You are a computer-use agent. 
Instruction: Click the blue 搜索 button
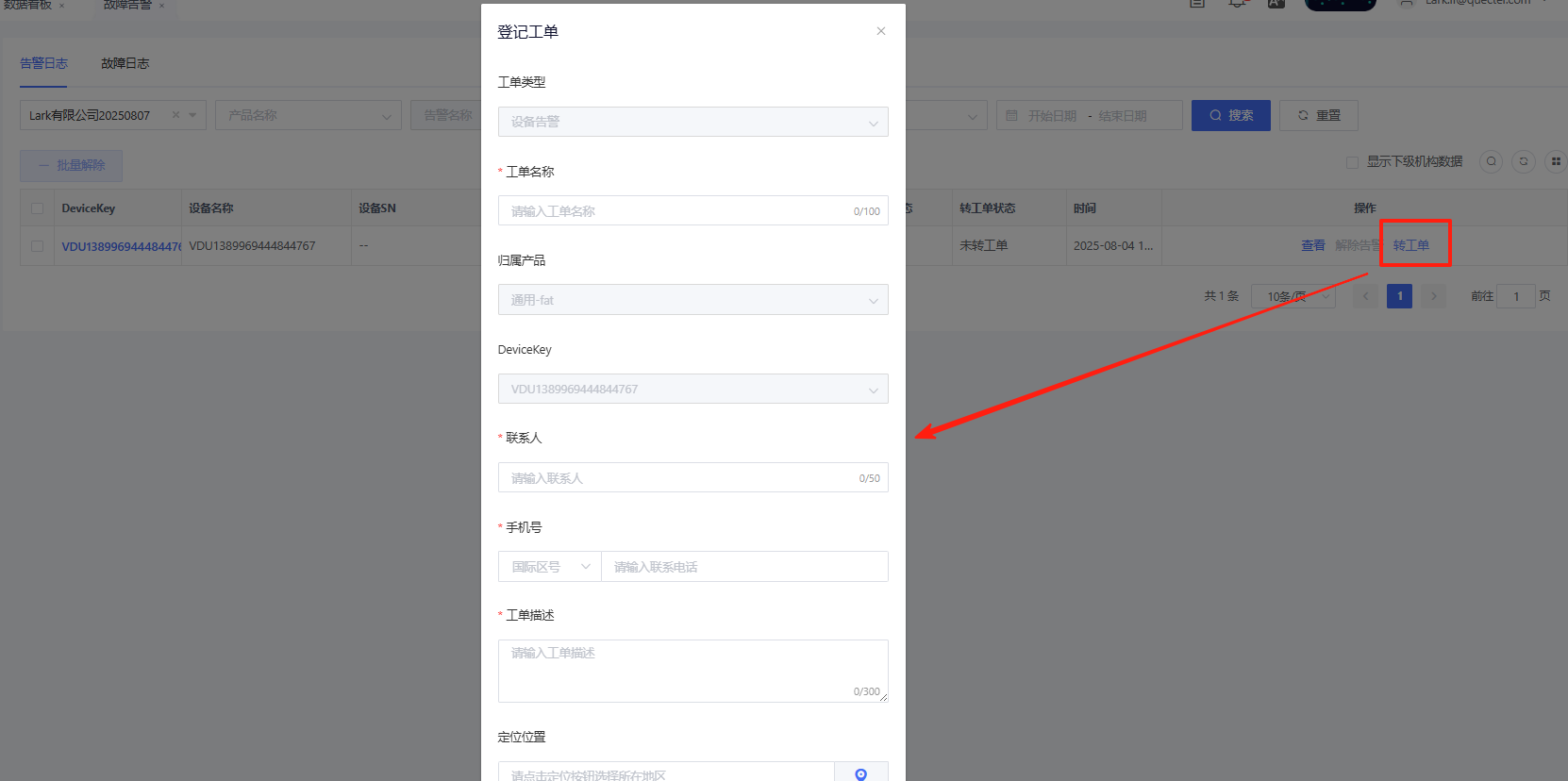(x=1230, y=115)
